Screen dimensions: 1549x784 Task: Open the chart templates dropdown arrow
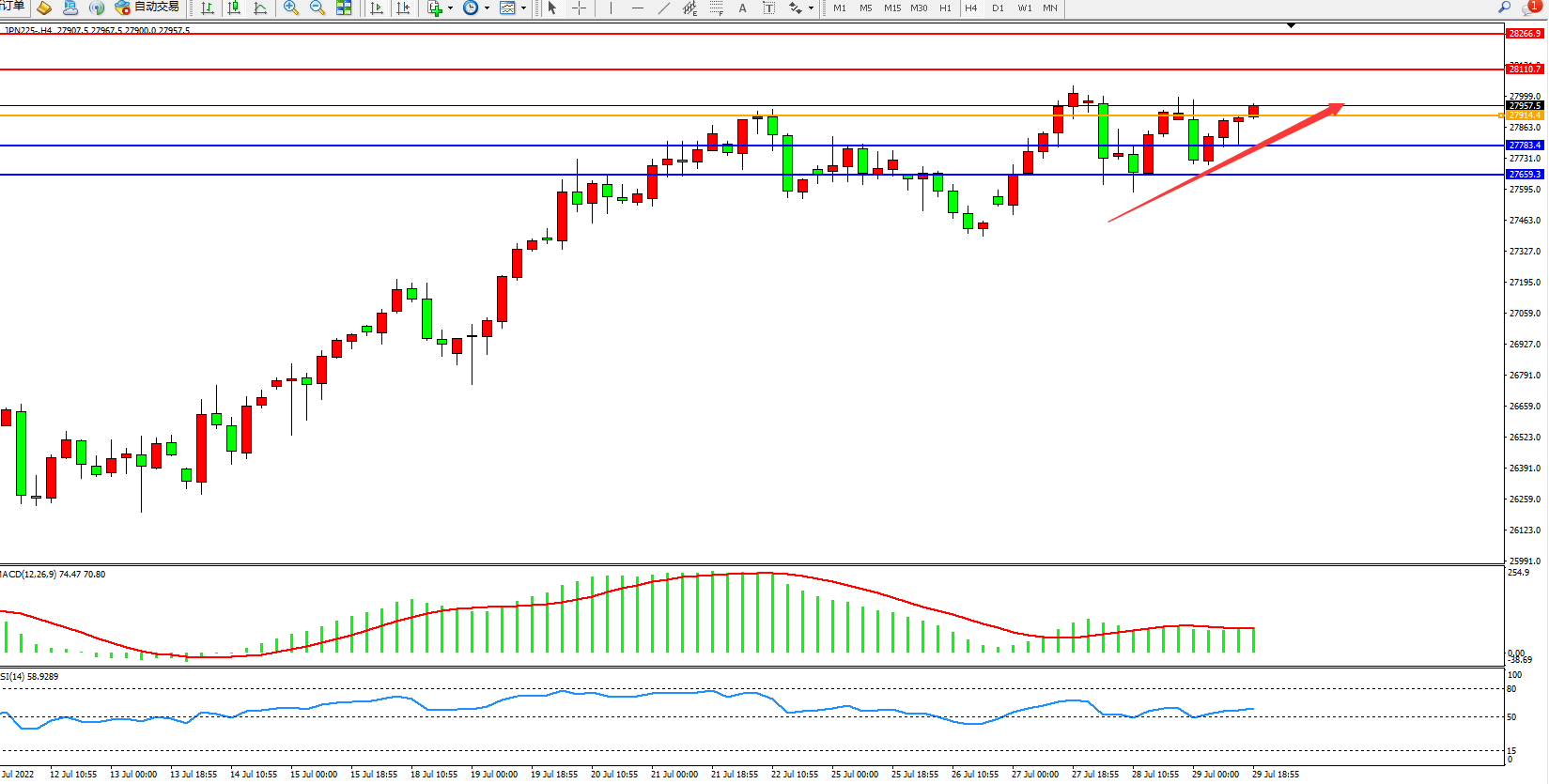523,8
